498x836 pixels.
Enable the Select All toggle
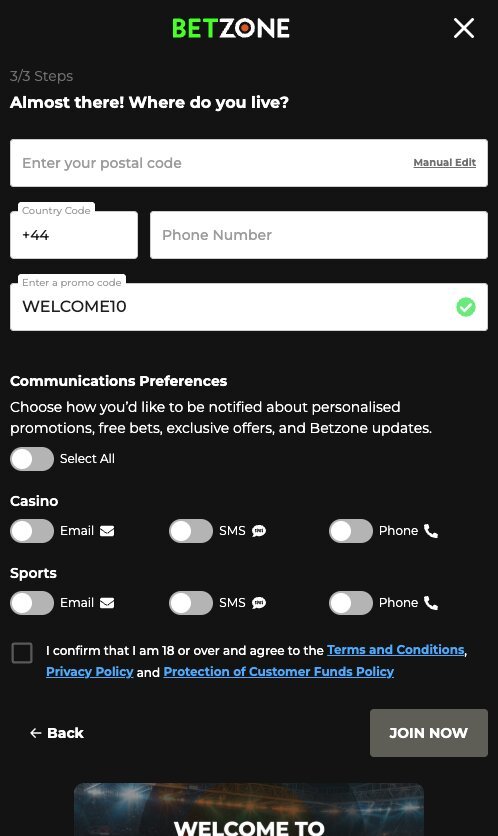32,459
